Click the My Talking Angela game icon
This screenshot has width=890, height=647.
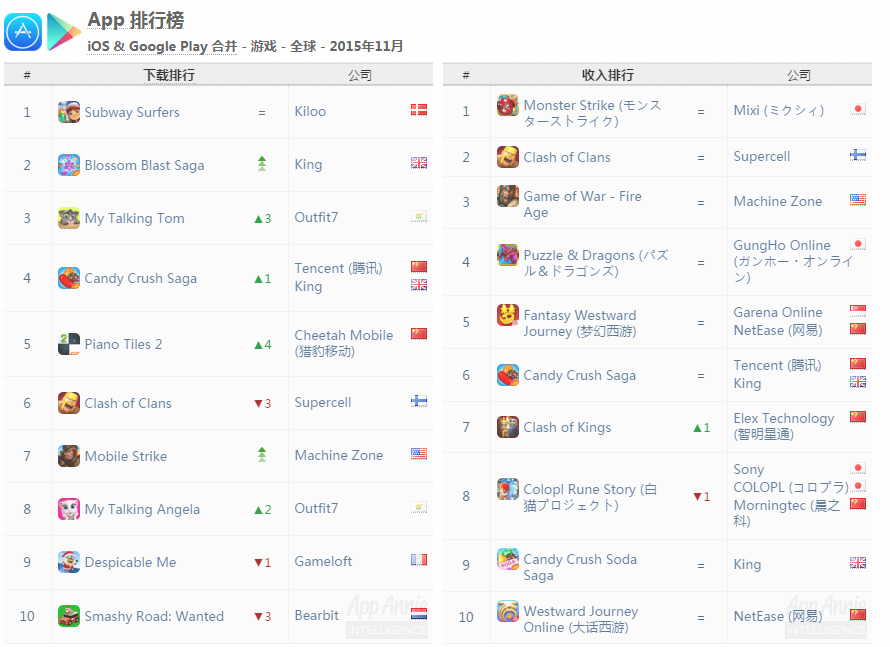point(69,509)
